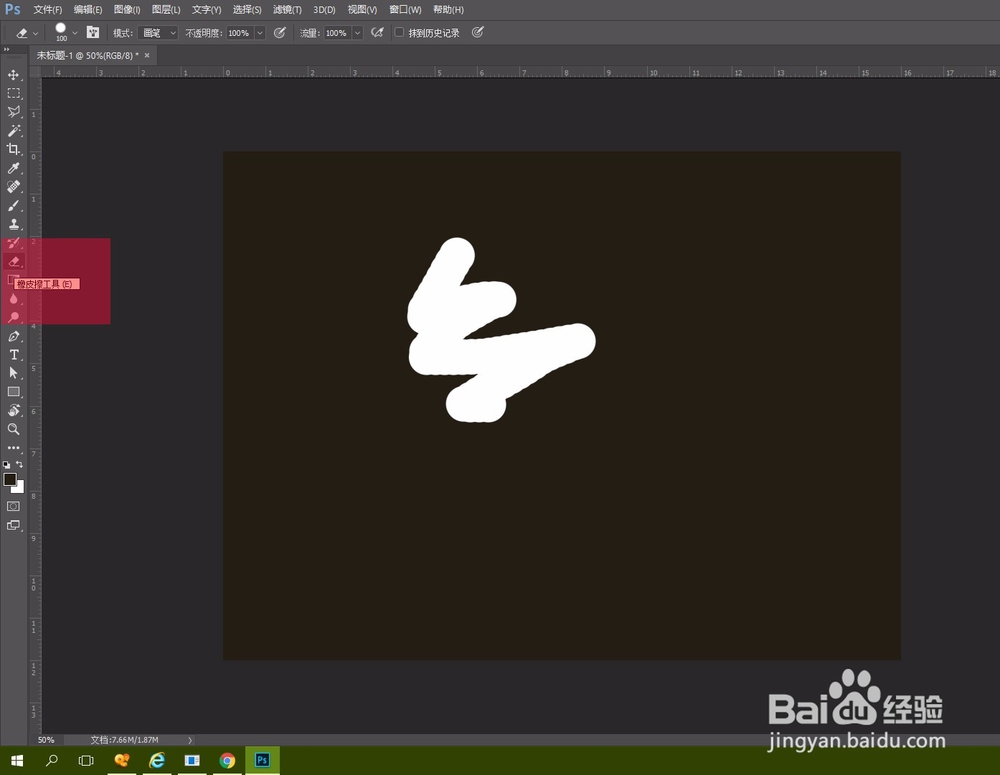
Task: Select the Rectangular Marquee tool
Action: pos(13,93)
